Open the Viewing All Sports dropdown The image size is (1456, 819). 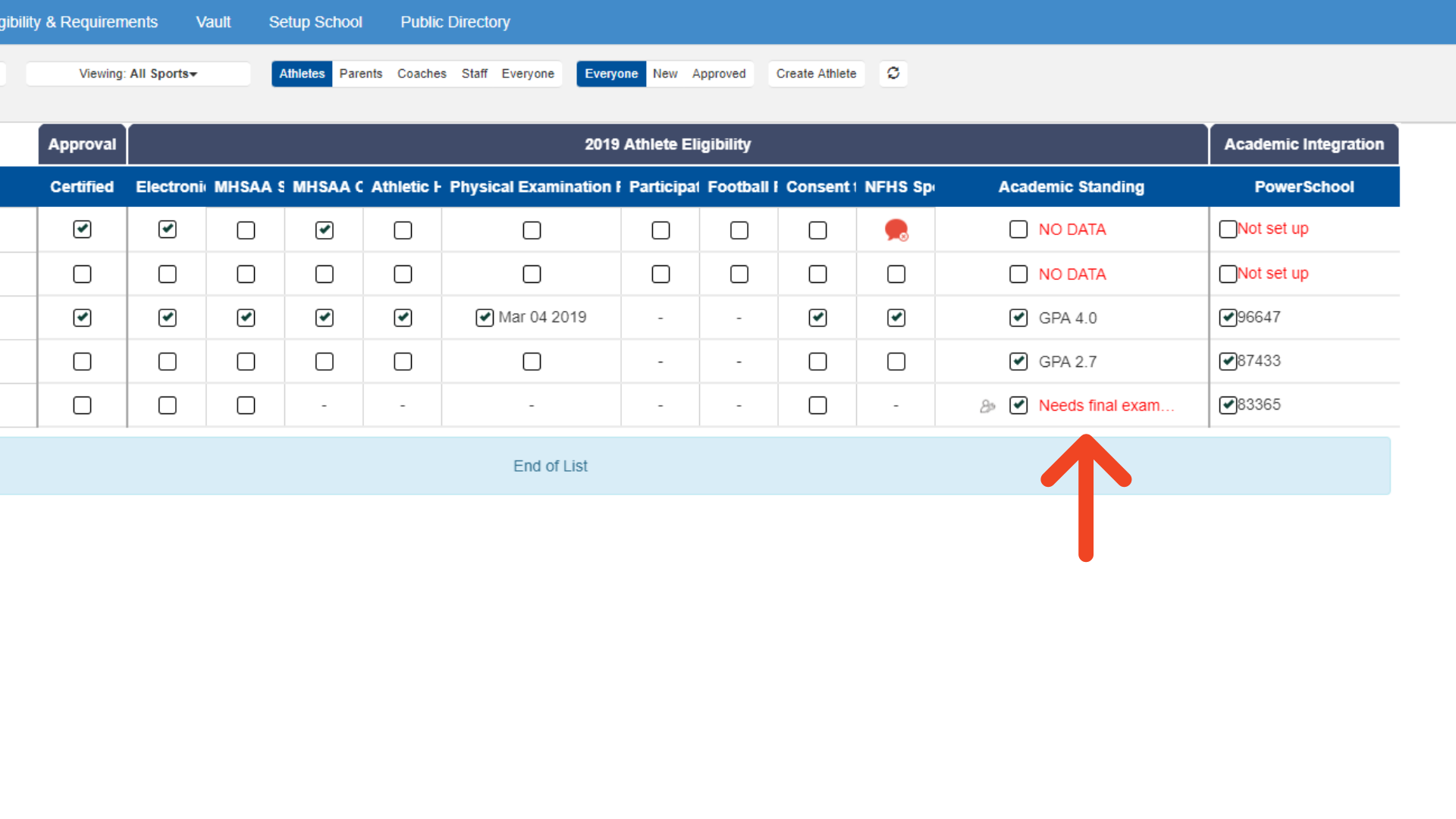point(138,74)
